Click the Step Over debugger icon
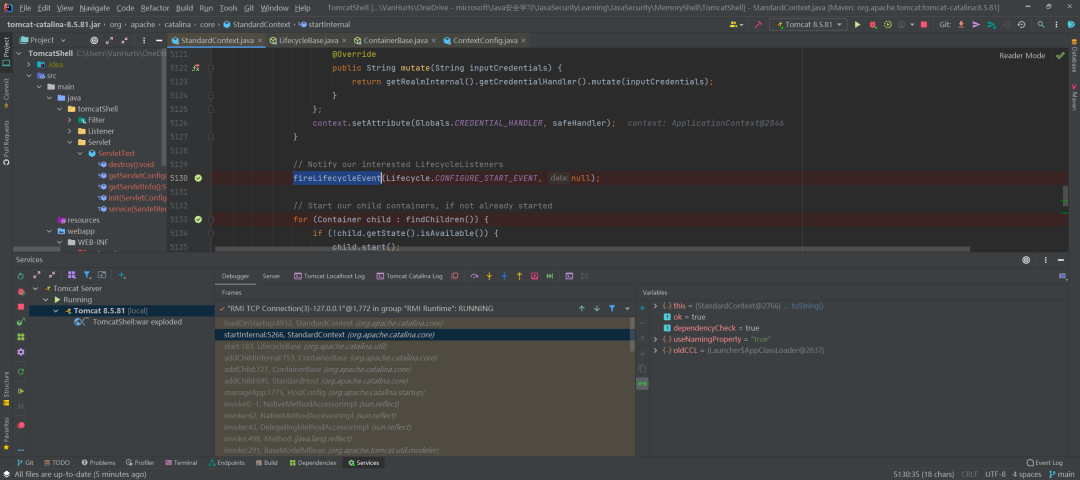Screen dimensions: 1080x480 (474, 275)
